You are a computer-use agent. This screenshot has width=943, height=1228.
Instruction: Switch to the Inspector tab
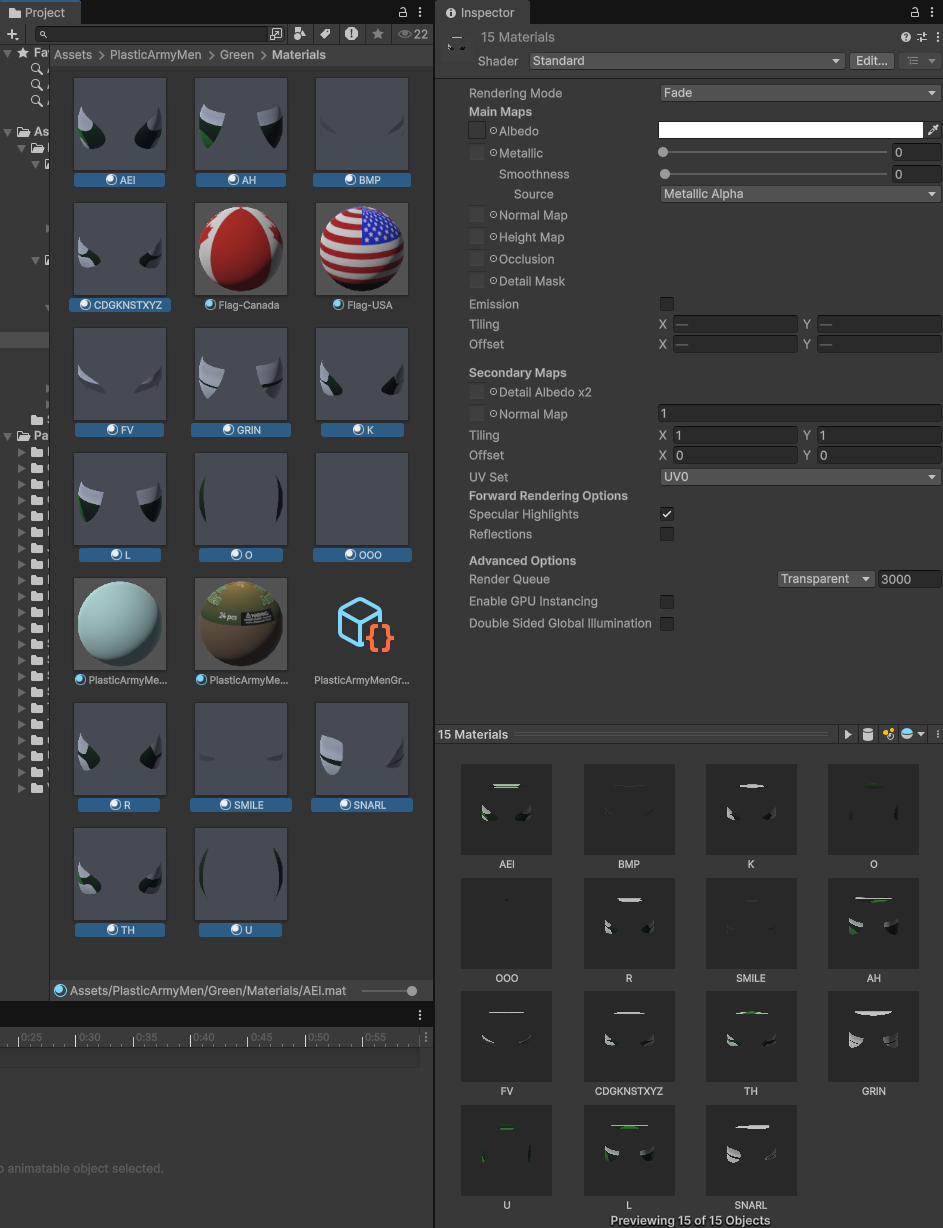(x=481, y=13)
